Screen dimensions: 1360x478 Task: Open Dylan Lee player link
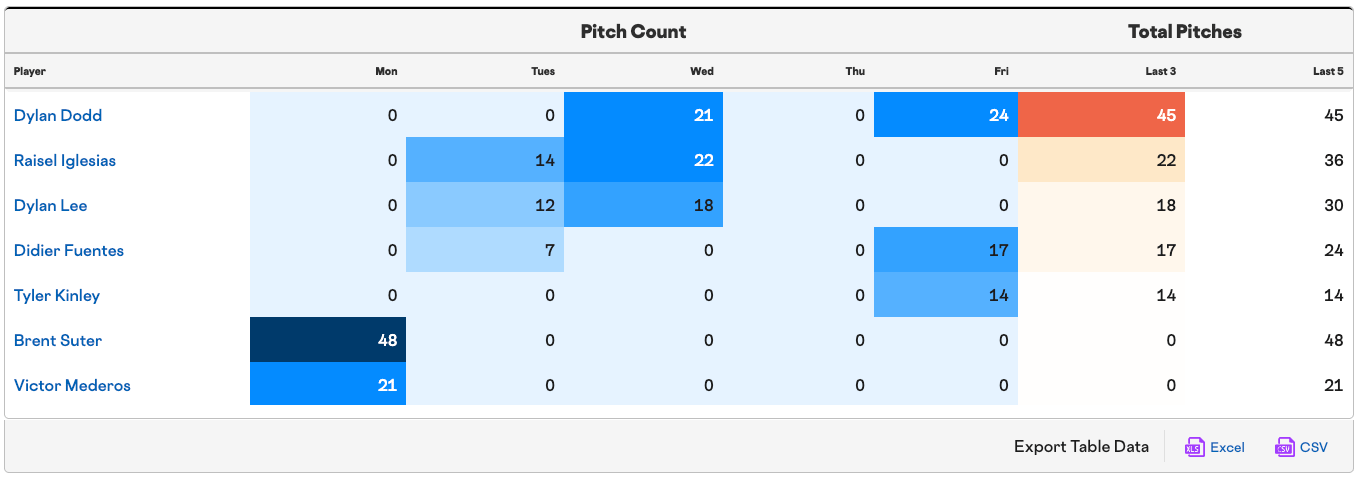(51, 205)
